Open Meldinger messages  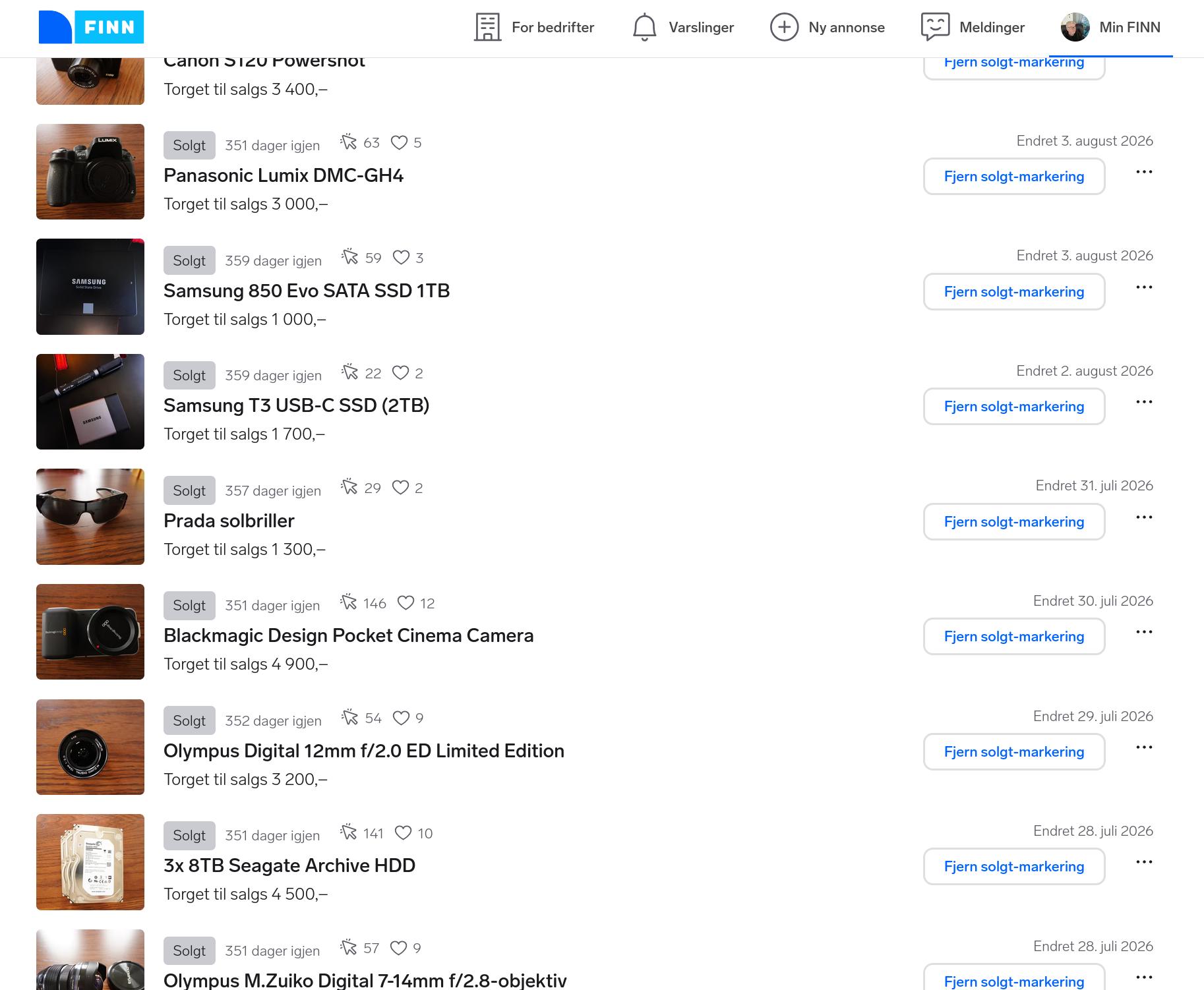(x=973, y=27)
